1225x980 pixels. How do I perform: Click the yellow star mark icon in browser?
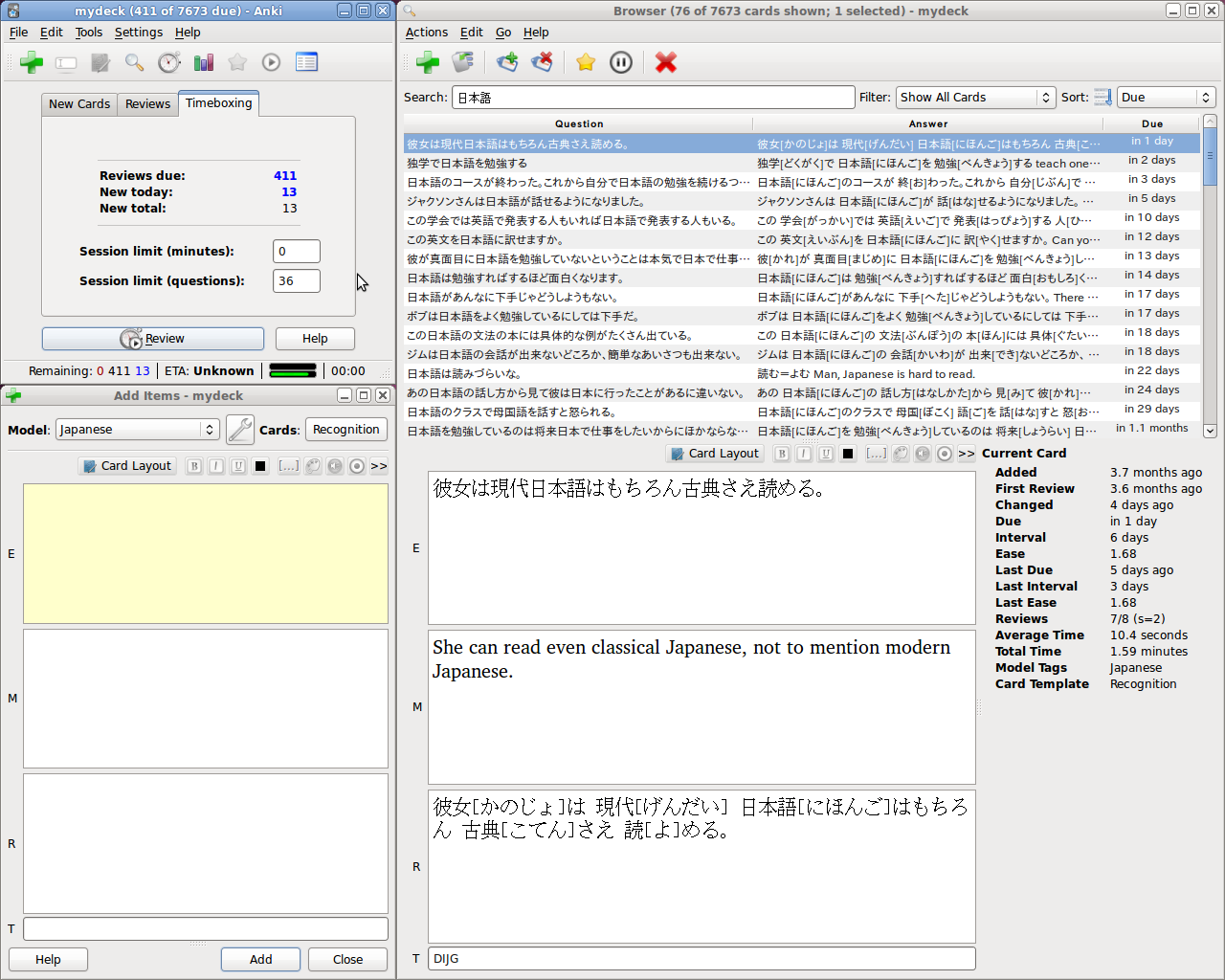(586, 62)
